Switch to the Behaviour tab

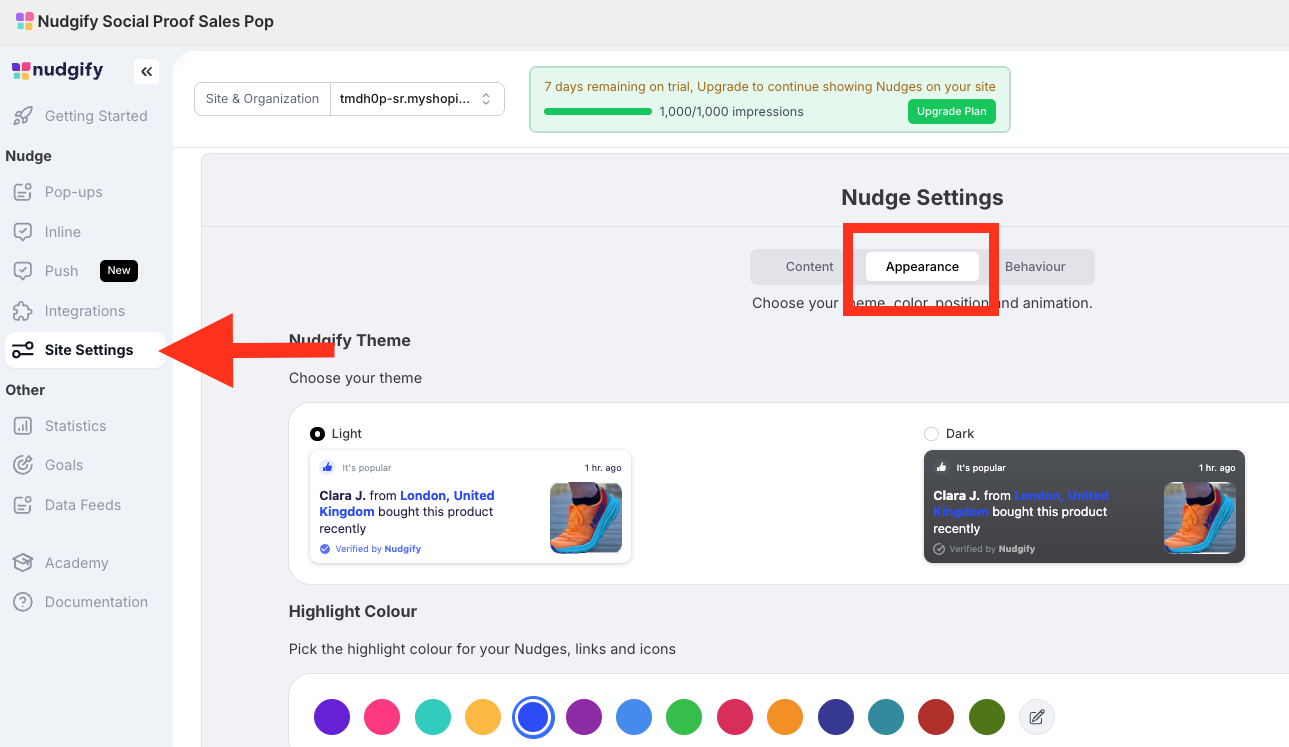[x=1035, y=267]
